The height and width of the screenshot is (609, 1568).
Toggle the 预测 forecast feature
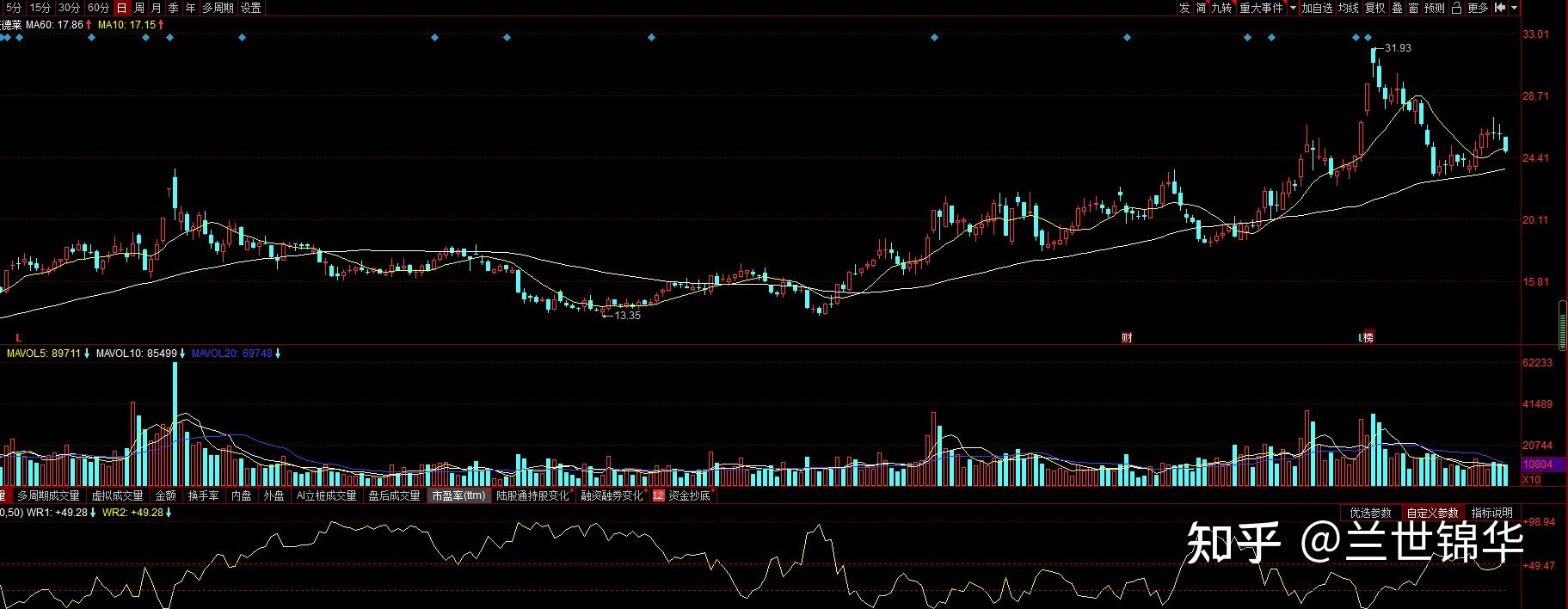1435,8
